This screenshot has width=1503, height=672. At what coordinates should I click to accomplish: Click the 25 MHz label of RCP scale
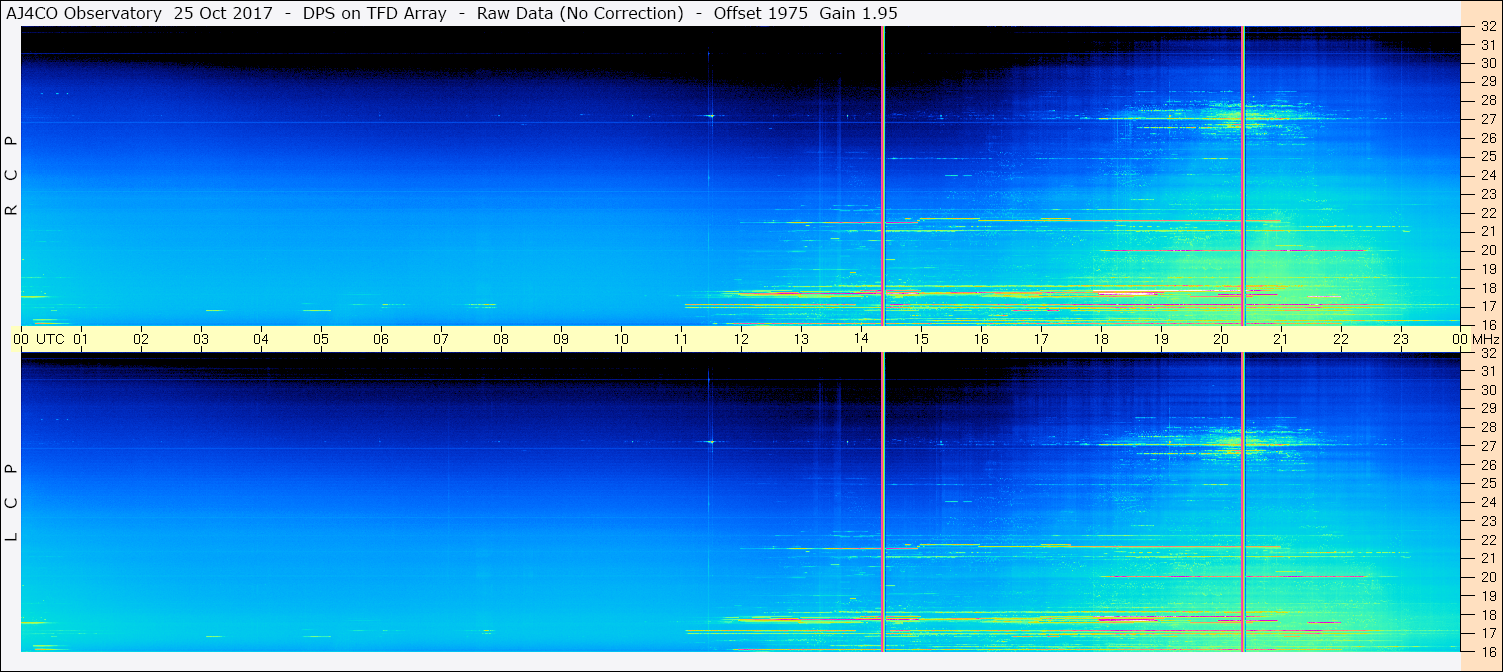[1488, 157]
